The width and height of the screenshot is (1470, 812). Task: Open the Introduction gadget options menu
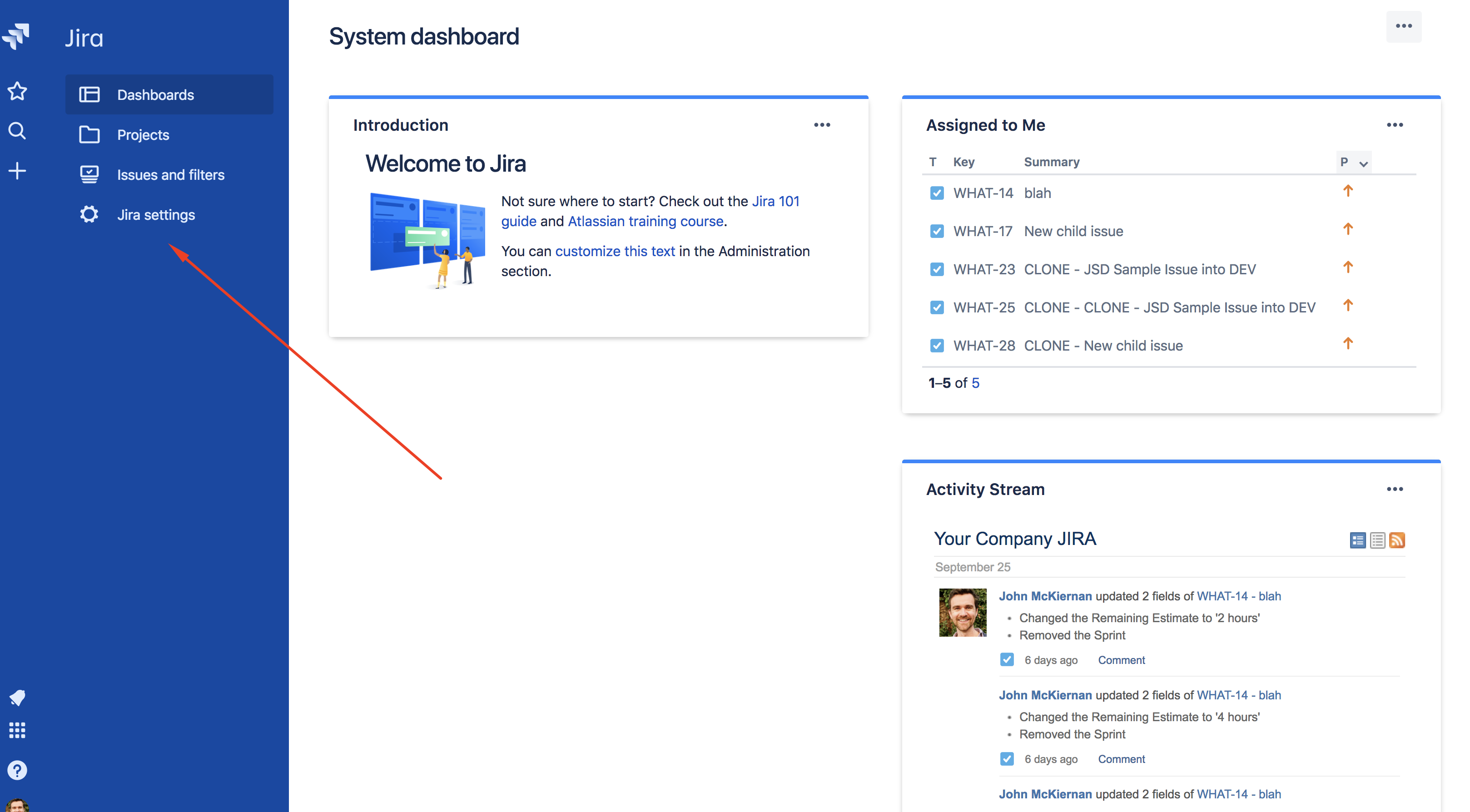click(x=822, y=124)
